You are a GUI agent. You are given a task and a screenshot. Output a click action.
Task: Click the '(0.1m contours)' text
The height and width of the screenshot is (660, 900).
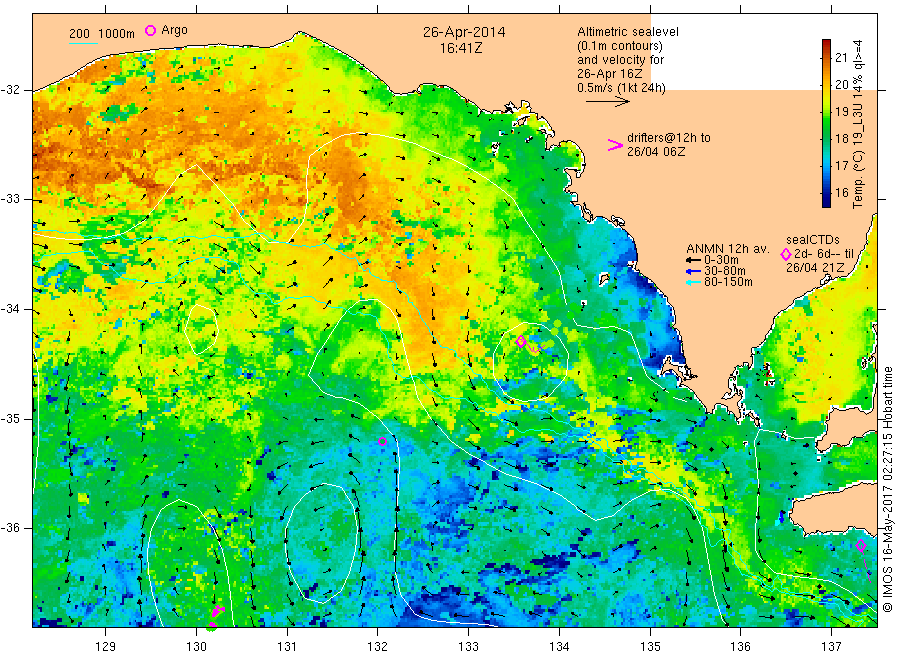point(619,46)
